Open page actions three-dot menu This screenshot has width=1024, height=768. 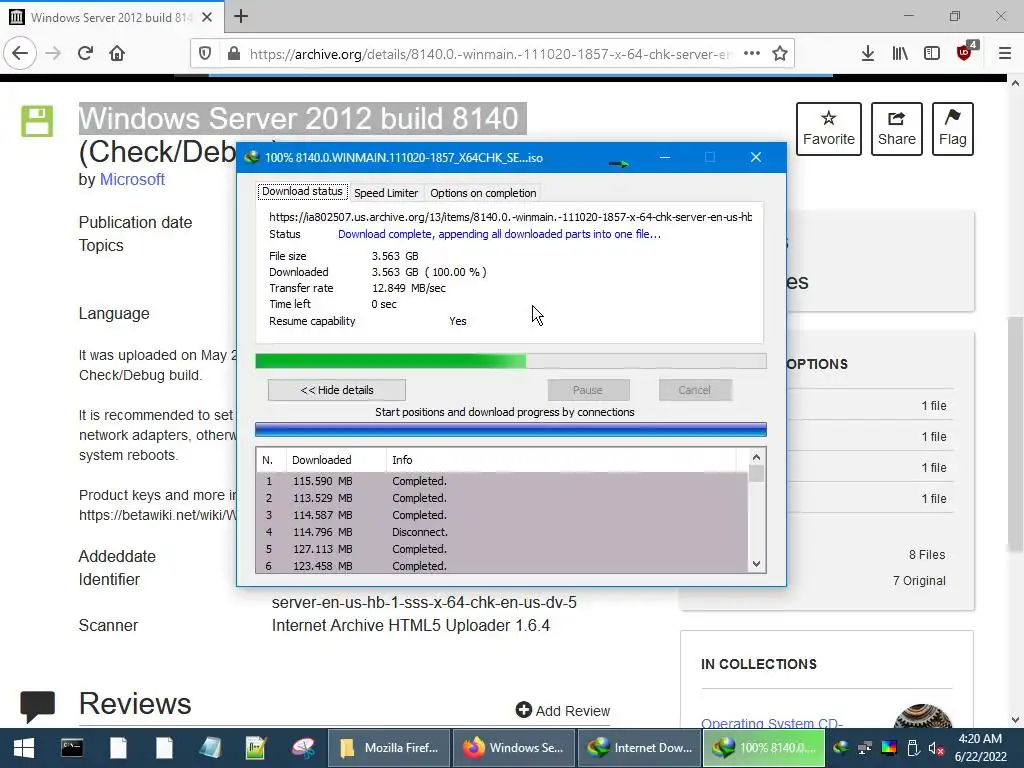click(752, 54)
